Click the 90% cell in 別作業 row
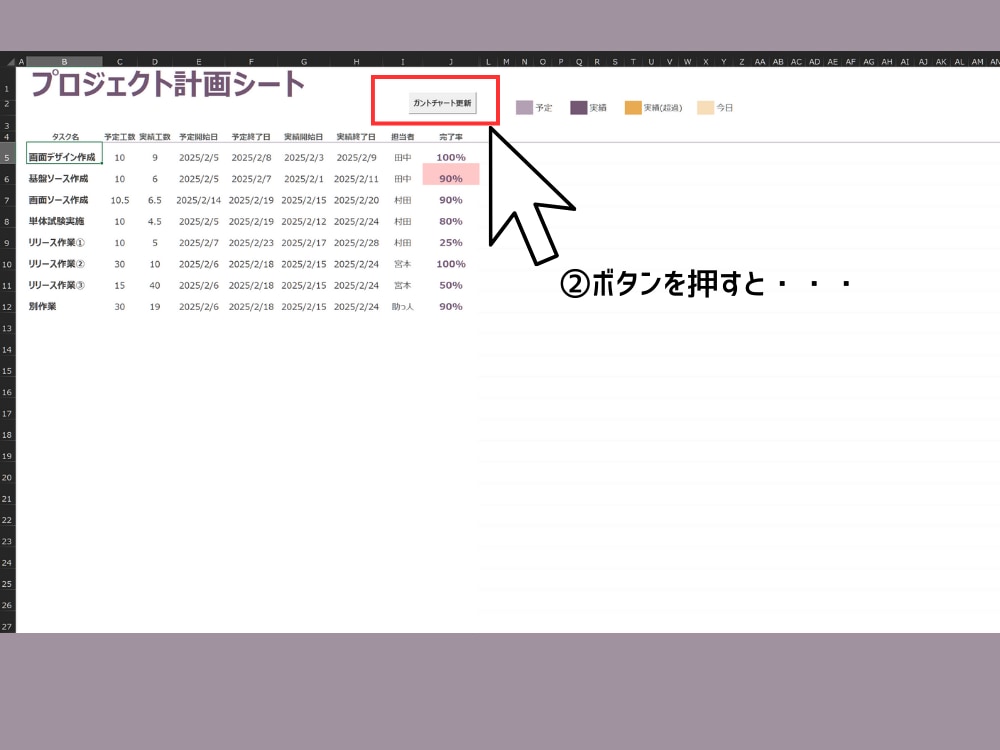 [451, 307]
